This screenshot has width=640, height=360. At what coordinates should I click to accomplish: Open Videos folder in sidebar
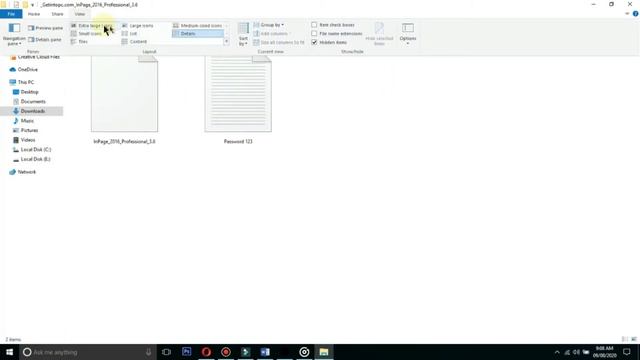point(24,140)
